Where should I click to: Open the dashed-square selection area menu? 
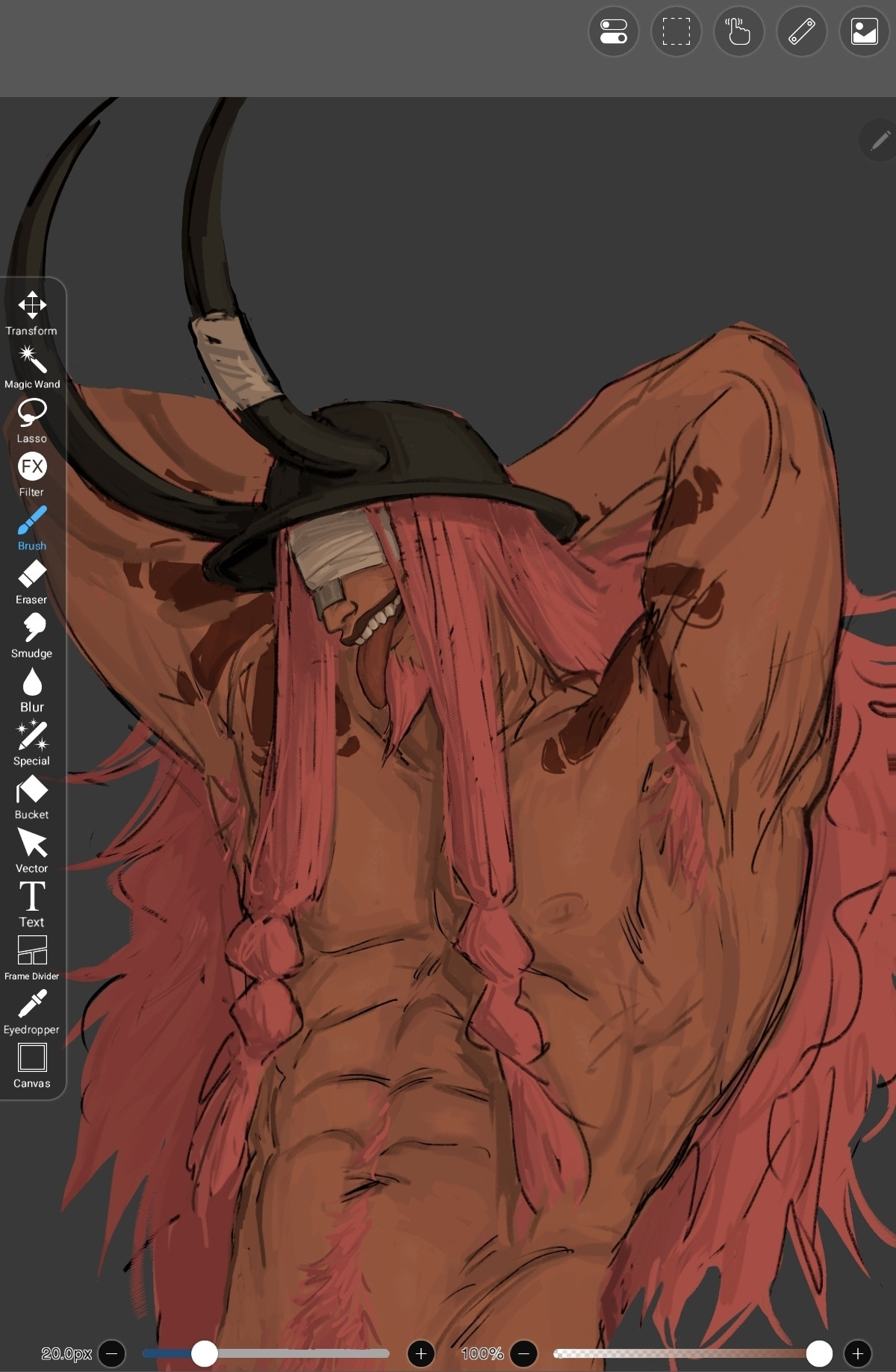coord(676,31)
